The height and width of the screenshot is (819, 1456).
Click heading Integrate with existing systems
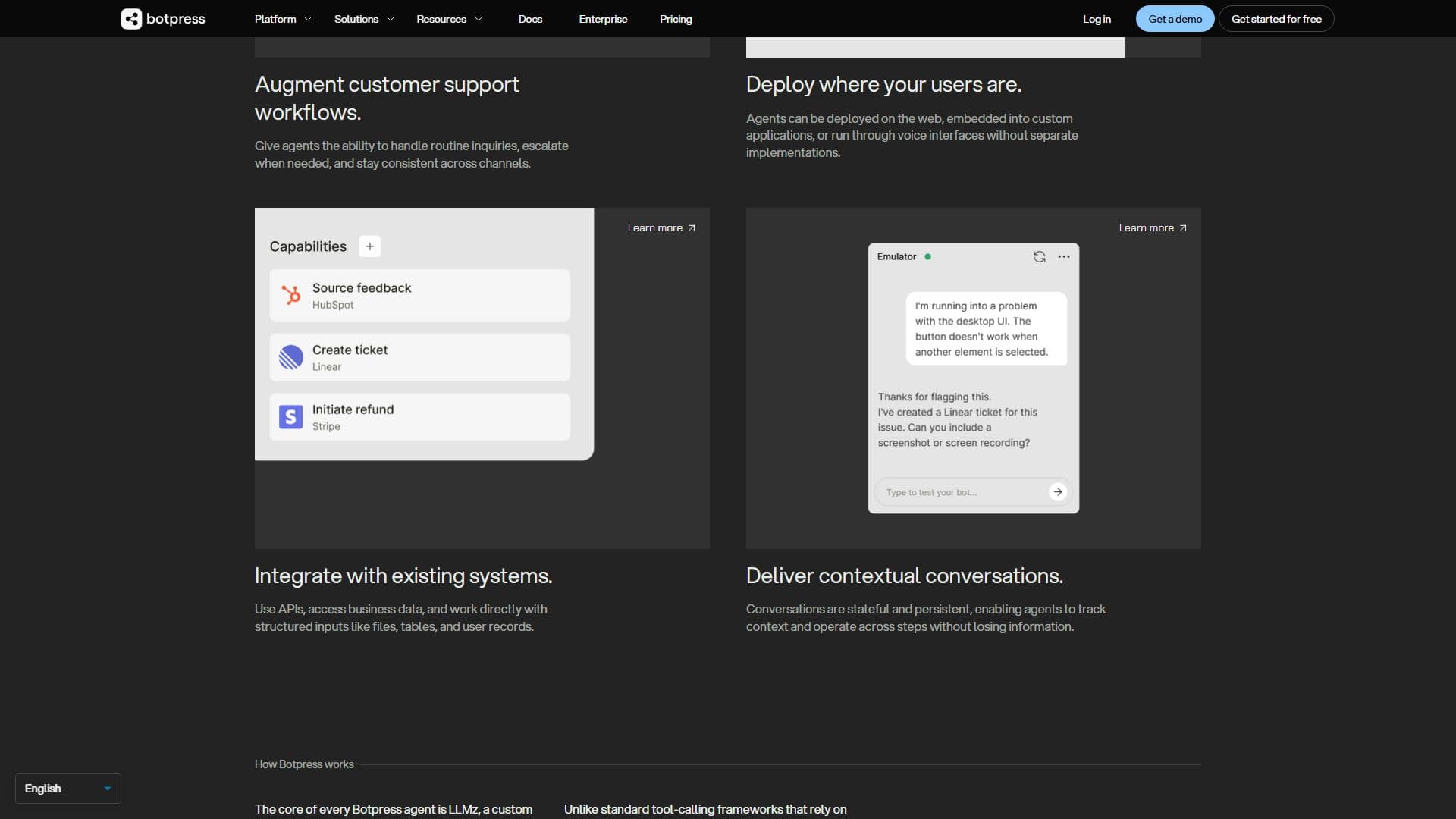click(403, 576)
